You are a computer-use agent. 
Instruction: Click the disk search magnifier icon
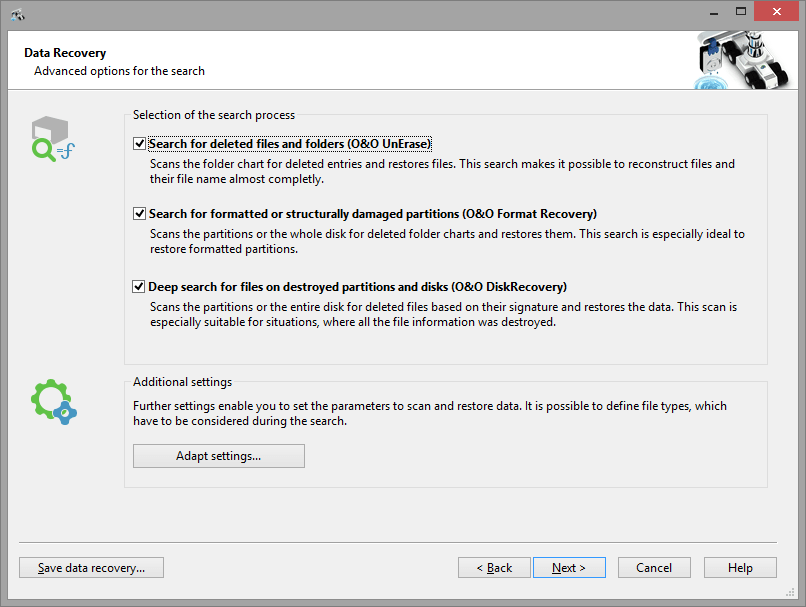coord(53,139)
